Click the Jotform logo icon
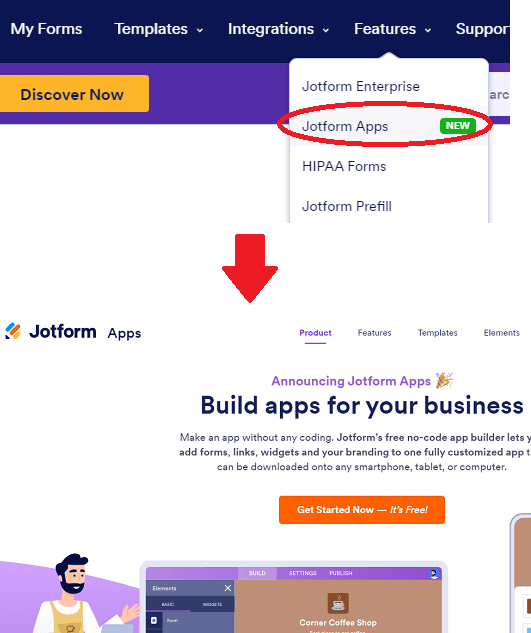Image resolution: width=531 pixels, height=633 pixels. [13, 331]
